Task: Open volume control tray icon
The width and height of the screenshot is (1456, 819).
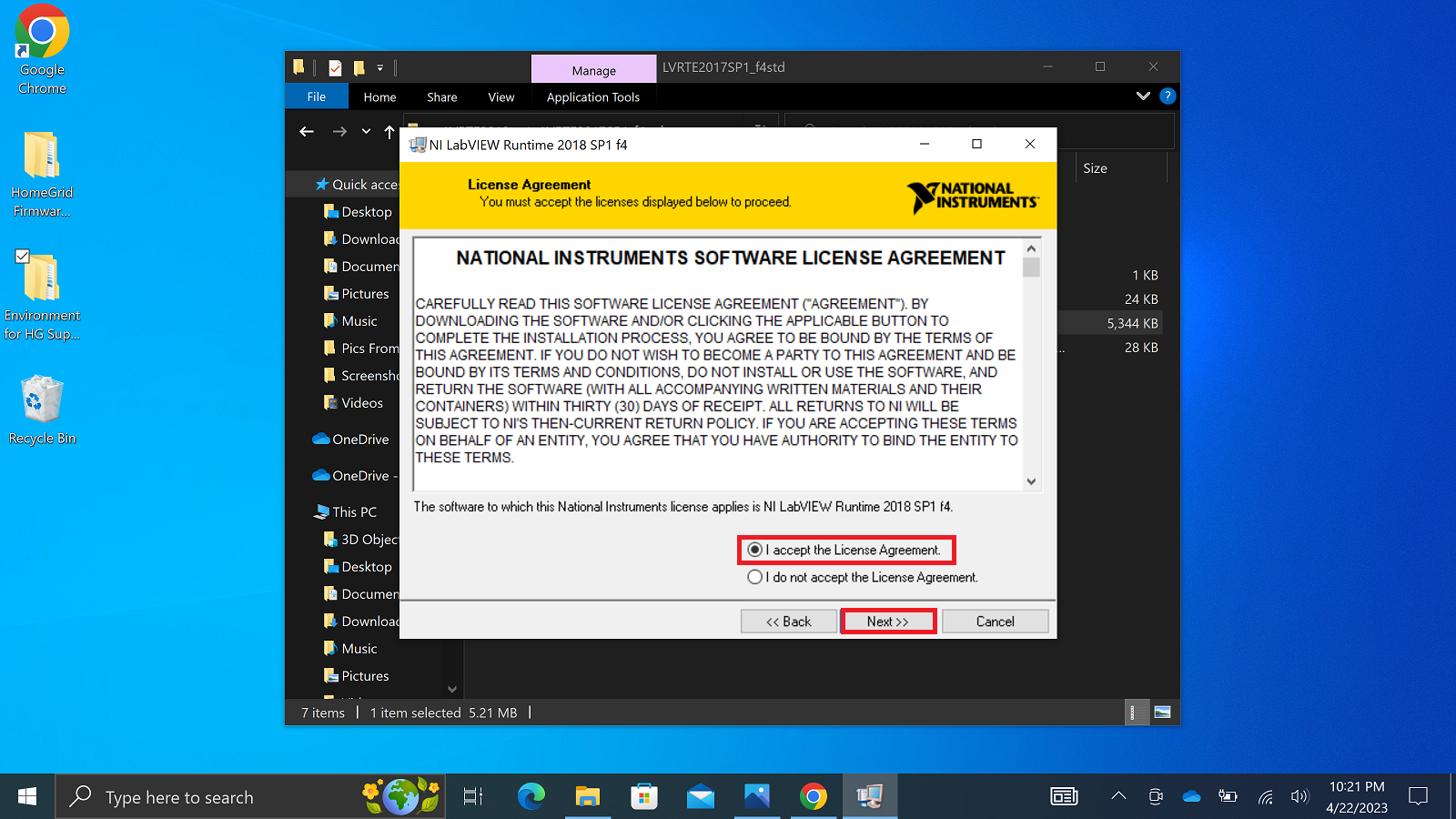Action: (x=1299, y=797)
